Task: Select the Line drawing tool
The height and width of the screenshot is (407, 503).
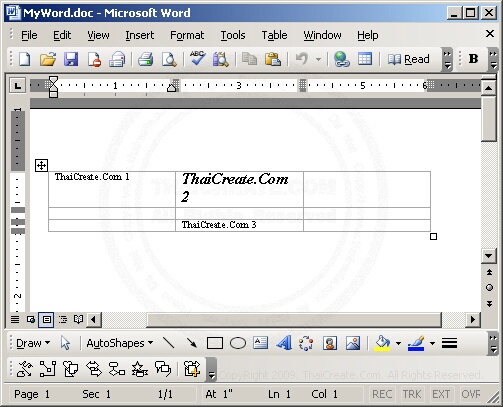Action: tap(169, 343)
